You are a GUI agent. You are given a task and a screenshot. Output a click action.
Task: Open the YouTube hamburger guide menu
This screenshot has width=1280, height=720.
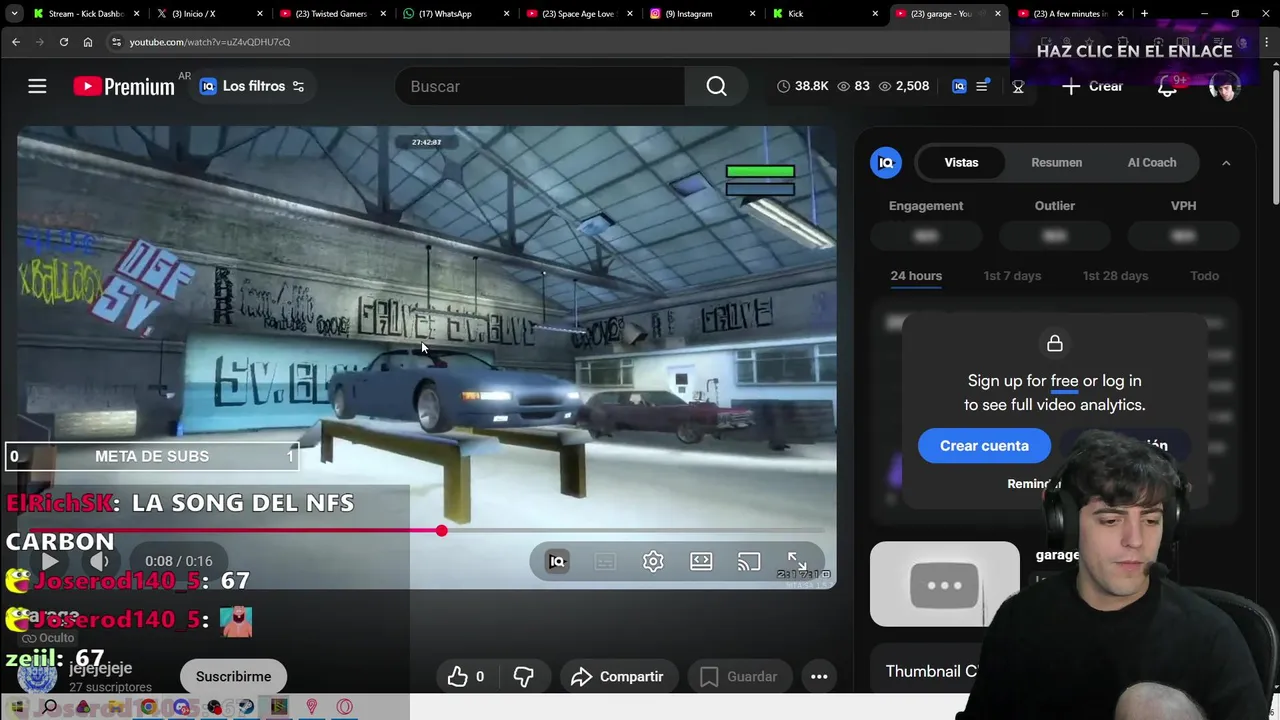37,86
